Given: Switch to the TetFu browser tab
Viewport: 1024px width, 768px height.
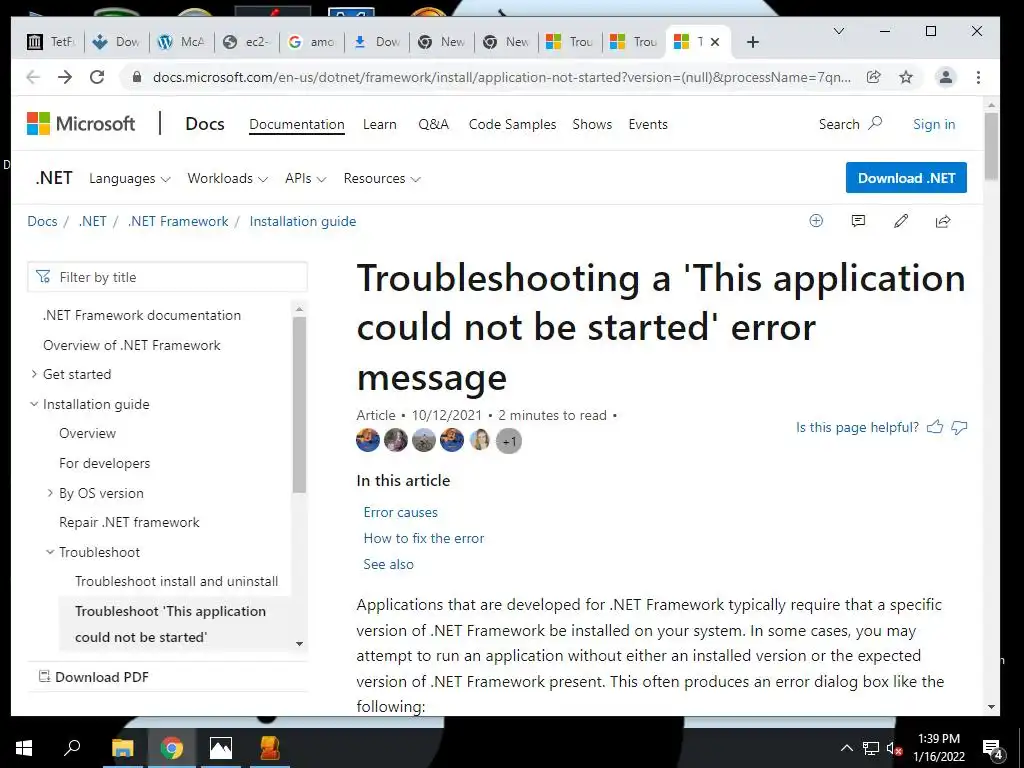Looking at the screenshot, I should coord(51,42).
